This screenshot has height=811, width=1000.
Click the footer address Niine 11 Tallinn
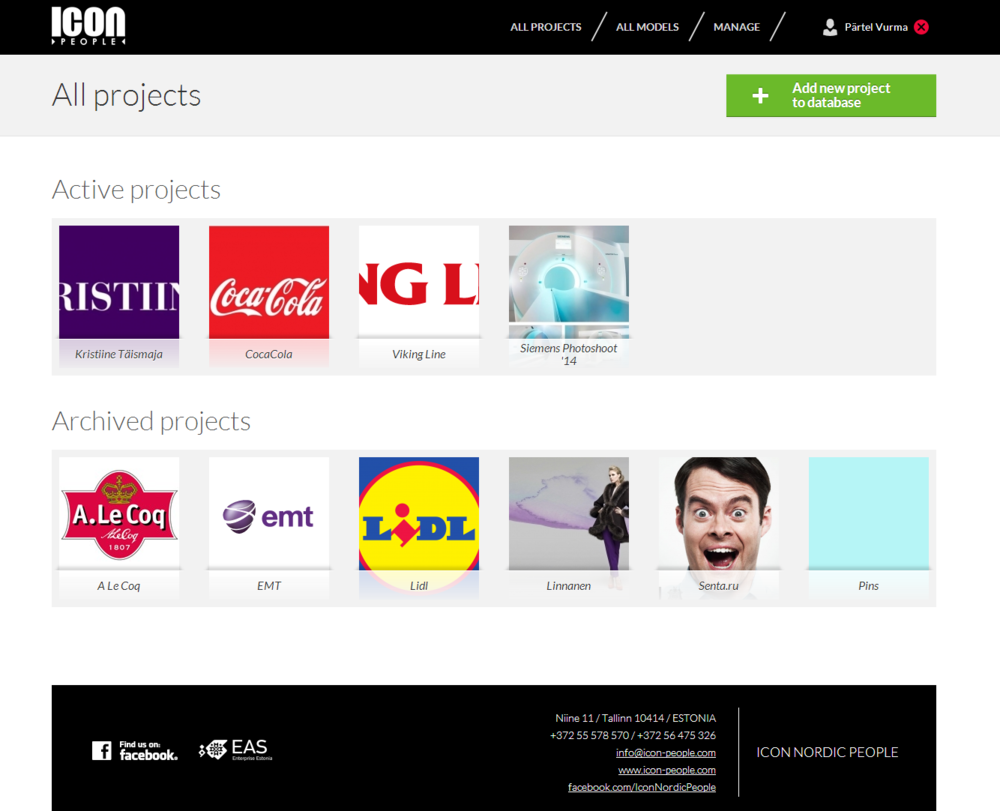(635, 719)
